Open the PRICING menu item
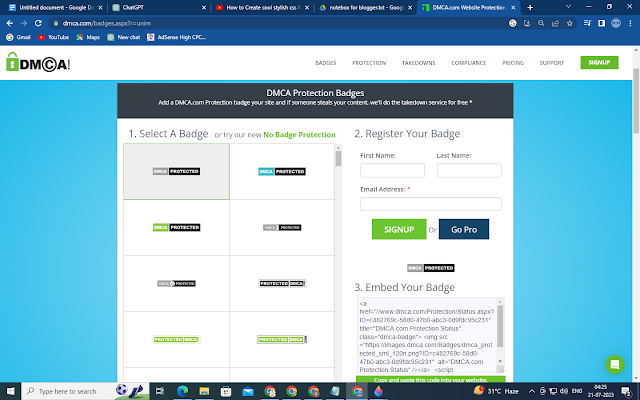The height and width of the screenshot is (400, 640). point(513,63)
